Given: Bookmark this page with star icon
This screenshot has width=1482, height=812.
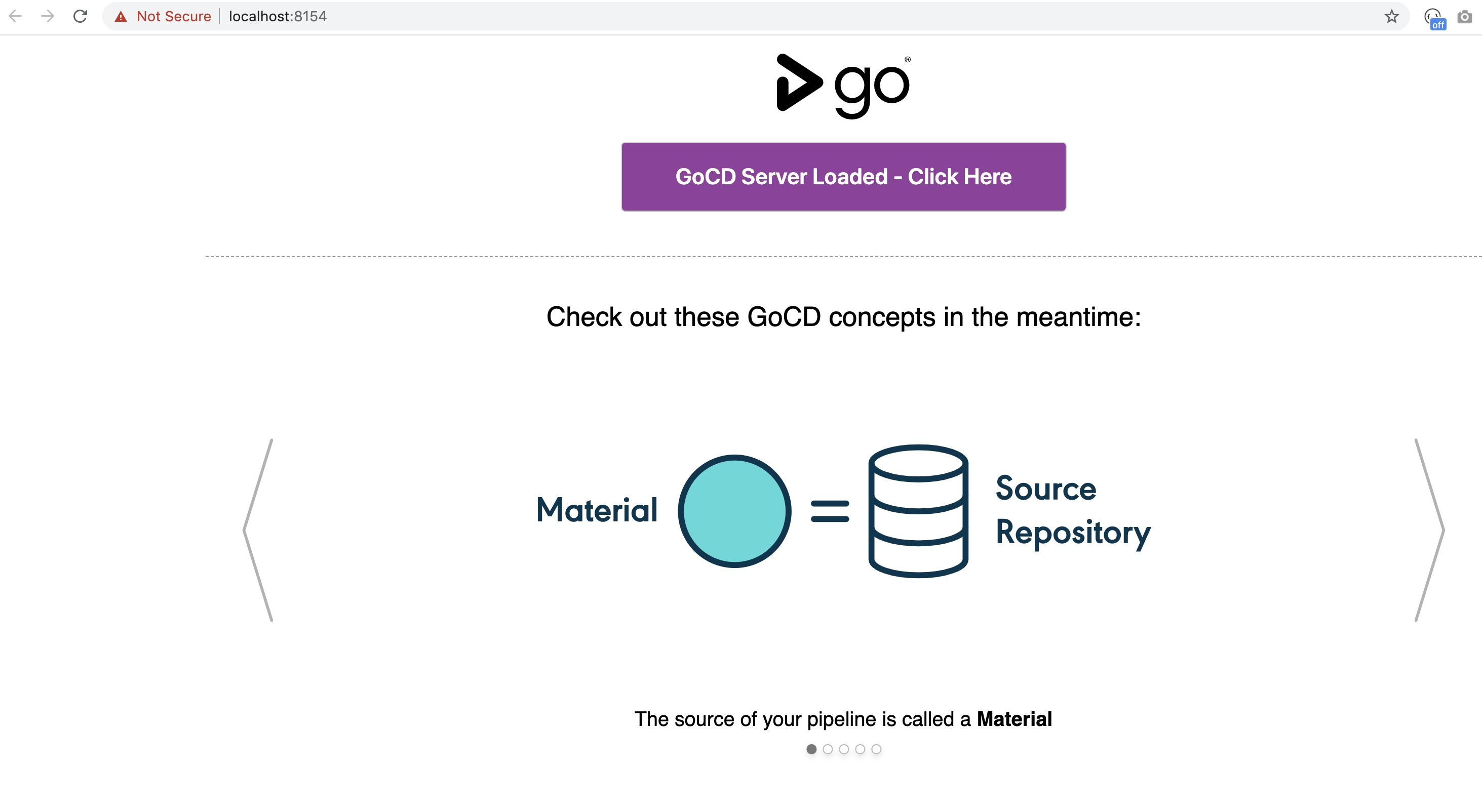Looking at the screenshot, I should click(1391, 16).
